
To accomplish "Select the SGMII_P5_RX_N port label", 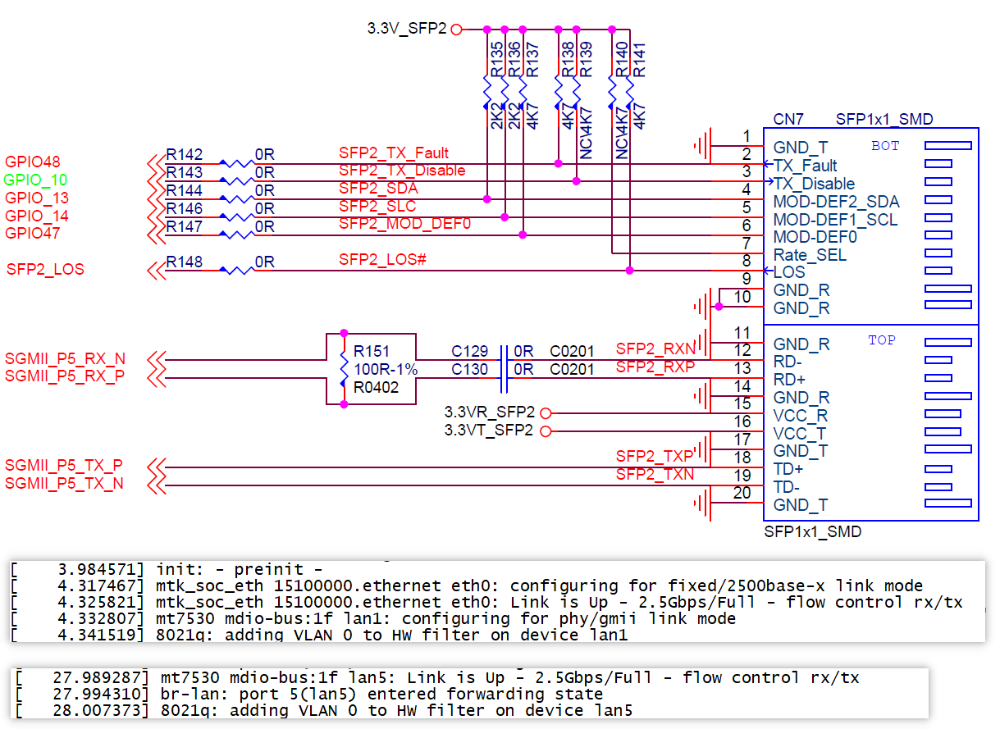I will click(x=65, y=358).
